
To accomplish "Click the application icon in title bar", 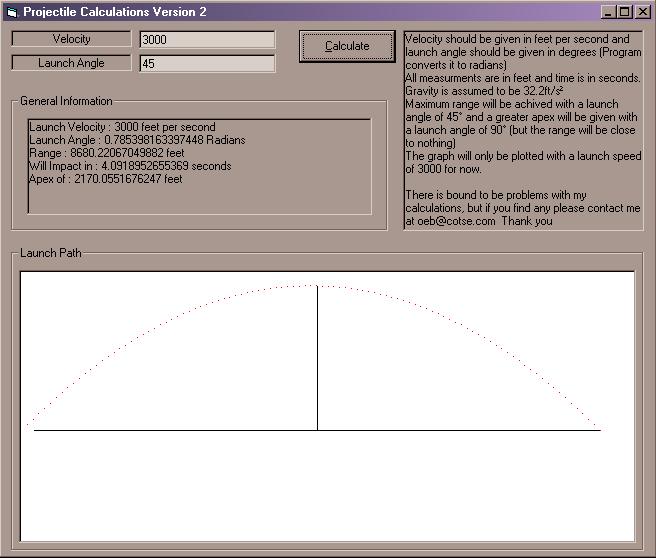I will 12,12.
